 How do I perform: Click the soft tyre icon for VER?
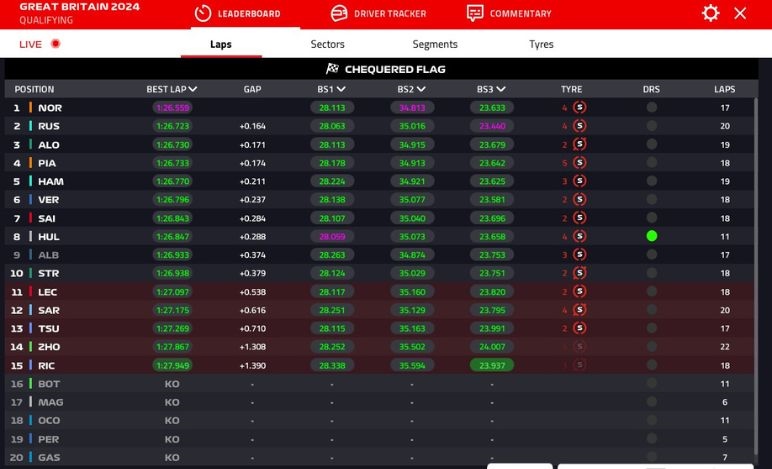[578, 200]
